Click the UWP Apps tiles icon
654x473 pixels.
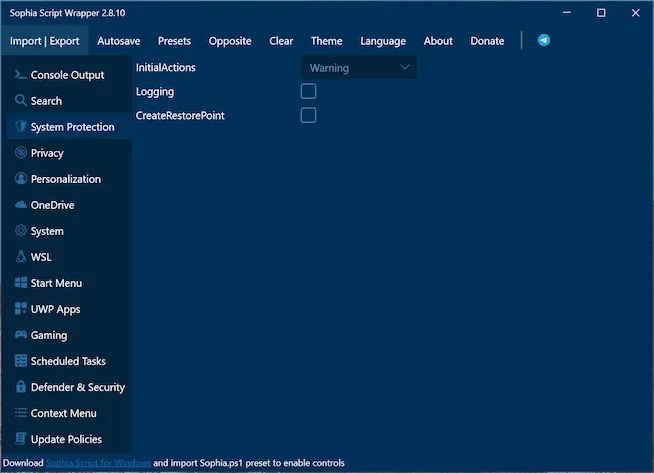[x=20, y=309]
